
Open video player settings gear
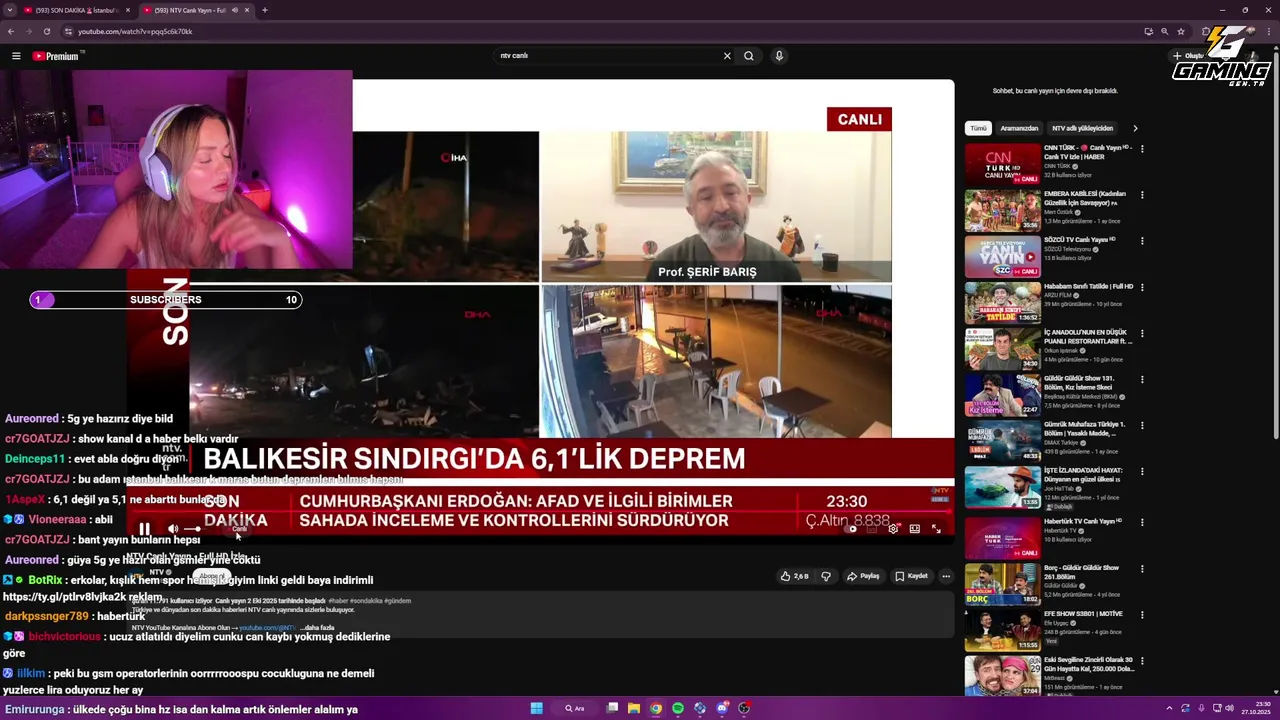(x=893, y=529)
